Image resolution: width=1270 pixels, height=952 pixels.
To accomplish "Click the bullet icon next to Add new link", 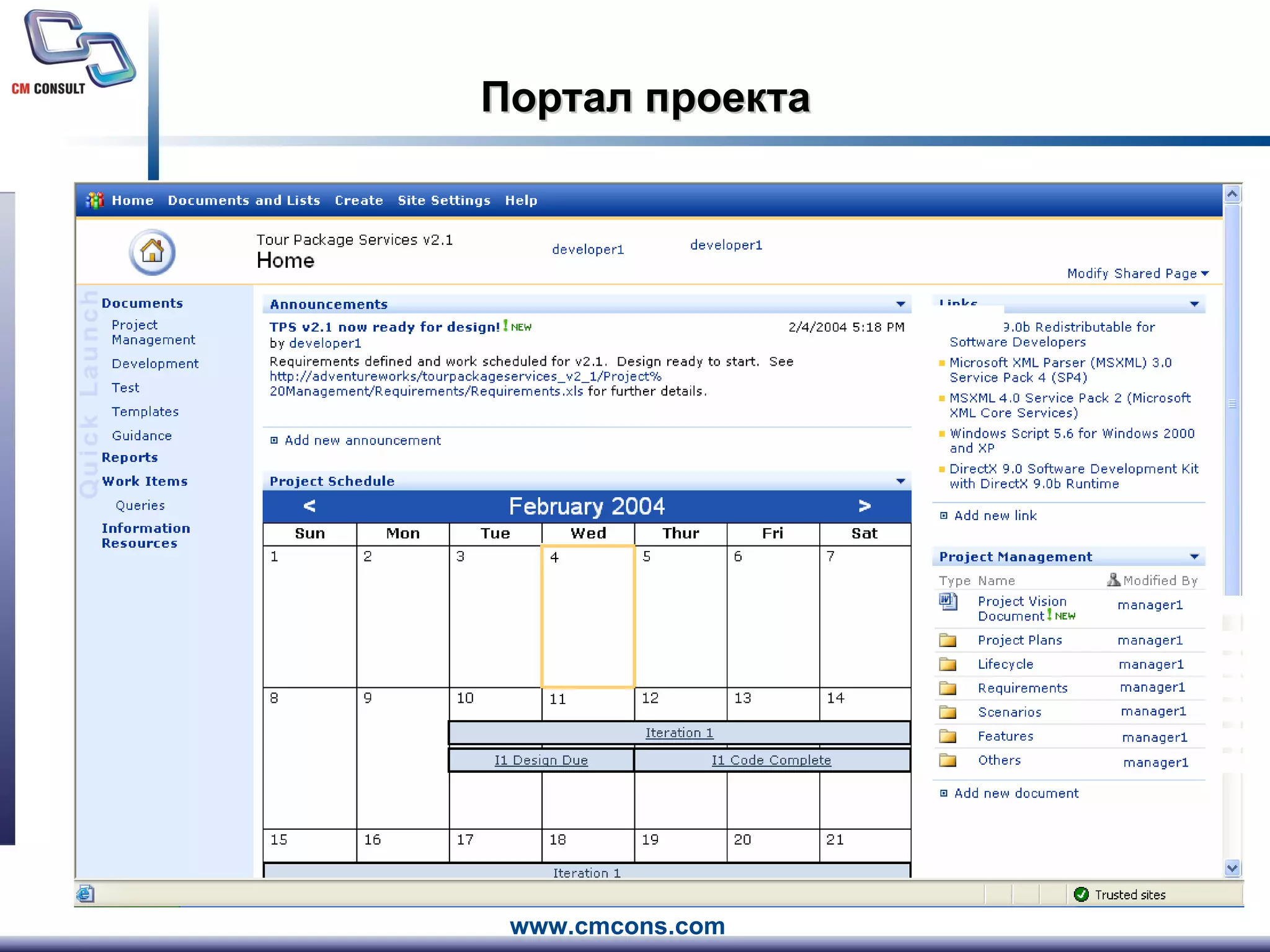I will click(x=944, y=516).
